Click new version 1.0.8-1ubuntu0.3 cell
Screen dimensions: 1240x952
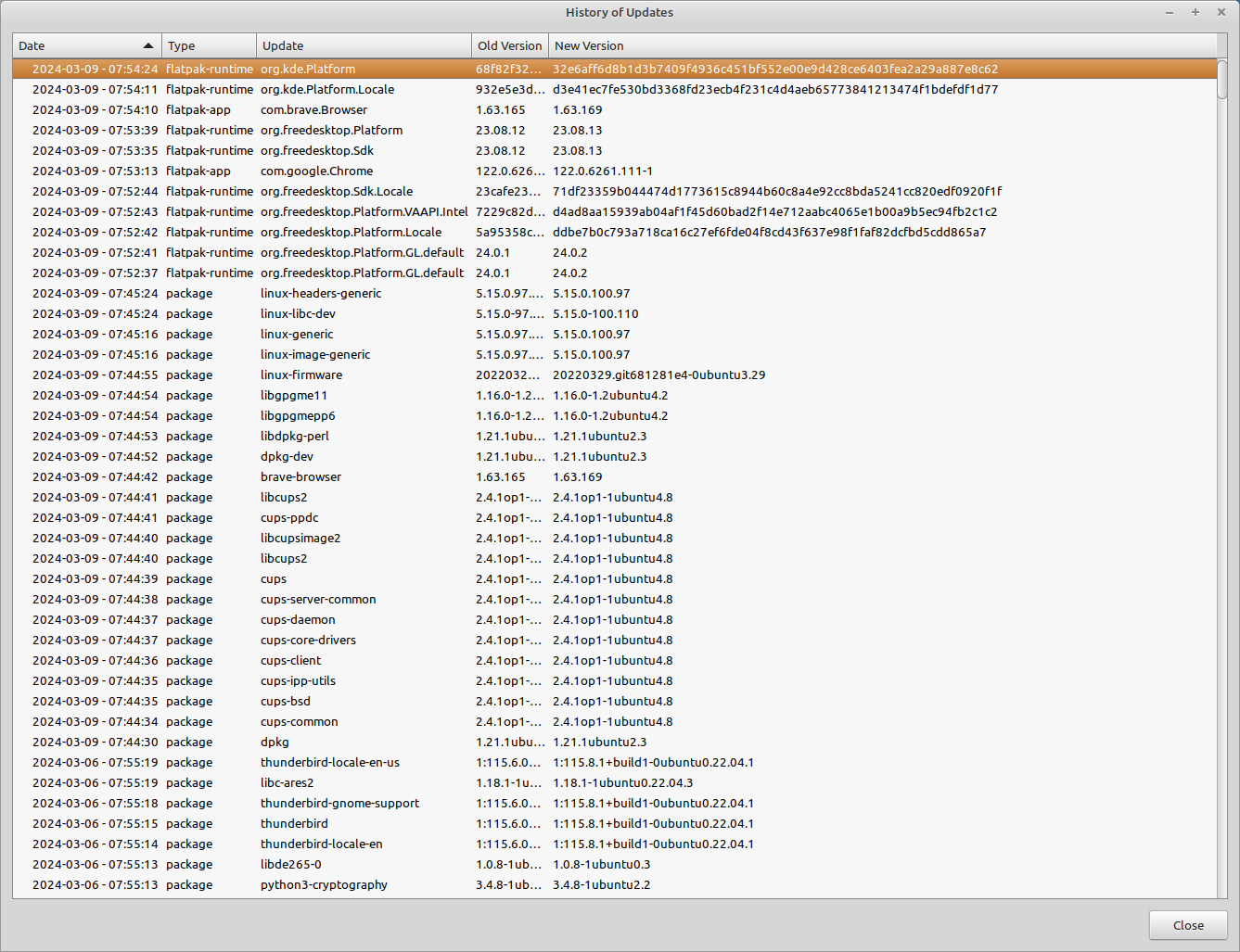[602, 864]
